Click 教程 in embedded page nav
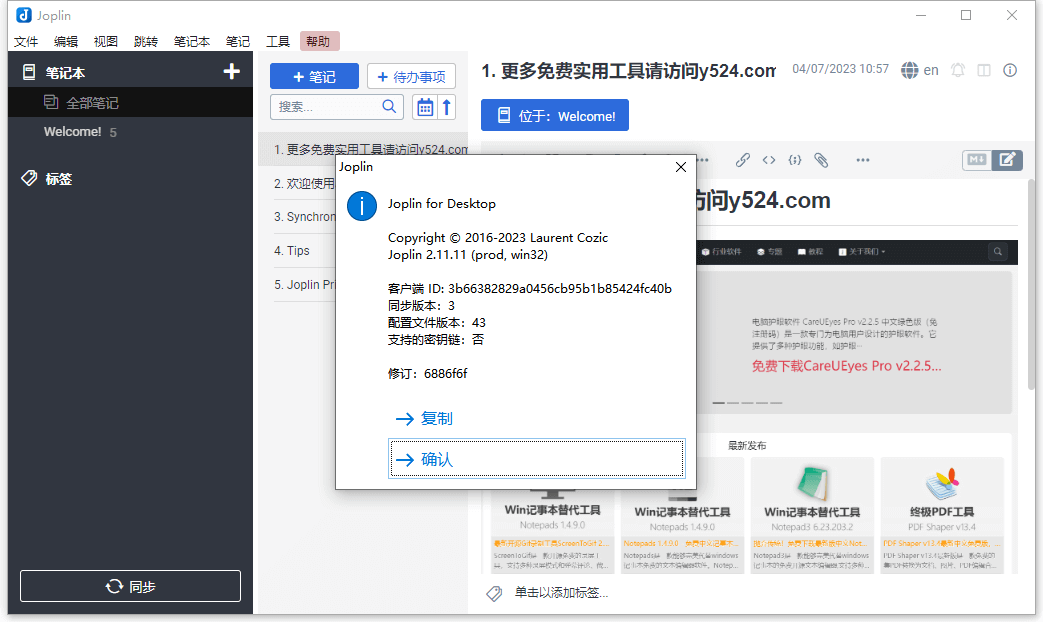Image resolution: width=1043 pixels, height=622 pixels. [x=811, y=251]
